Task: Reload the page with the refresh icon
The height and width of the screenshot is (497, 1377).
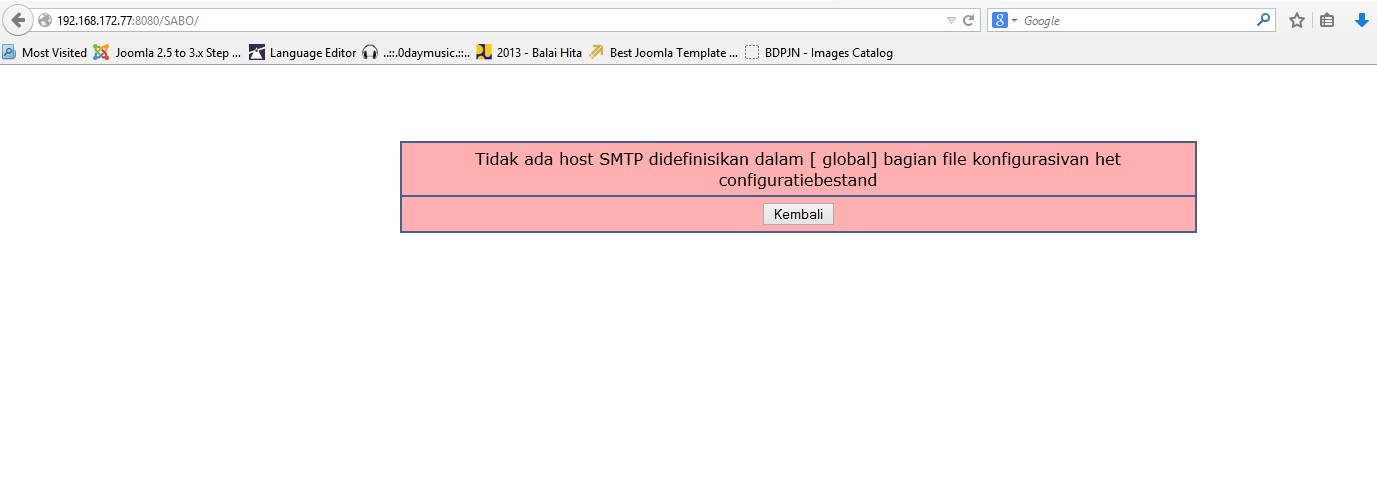Action: [x=968, y=20]
